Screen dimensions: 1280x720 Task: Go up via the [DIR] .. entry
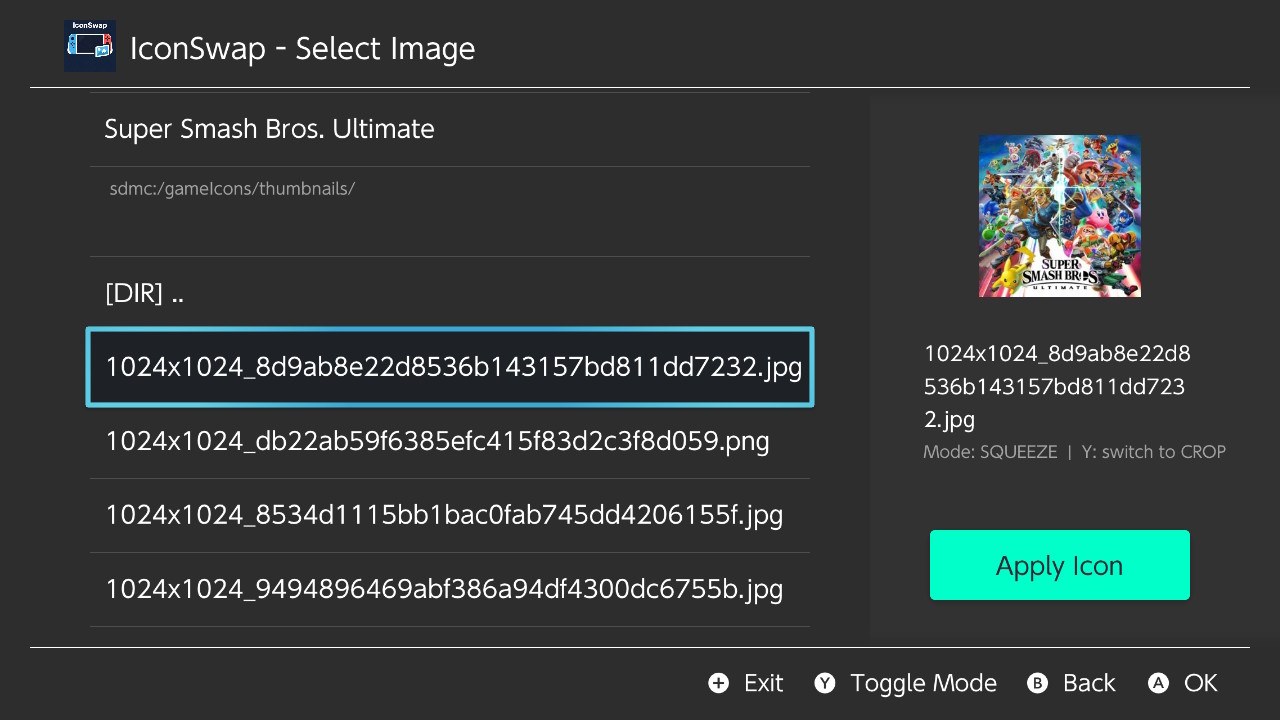(x=450, y=293)
